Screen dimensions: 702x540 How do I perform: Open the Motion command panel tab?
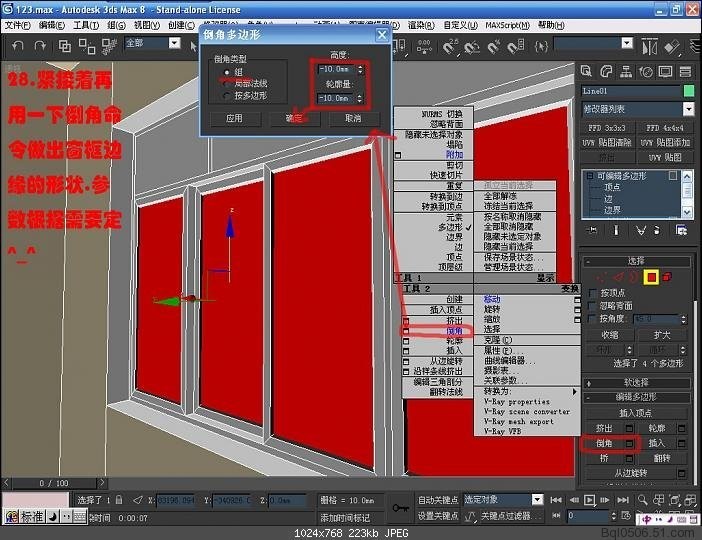[x=646, y=71]
